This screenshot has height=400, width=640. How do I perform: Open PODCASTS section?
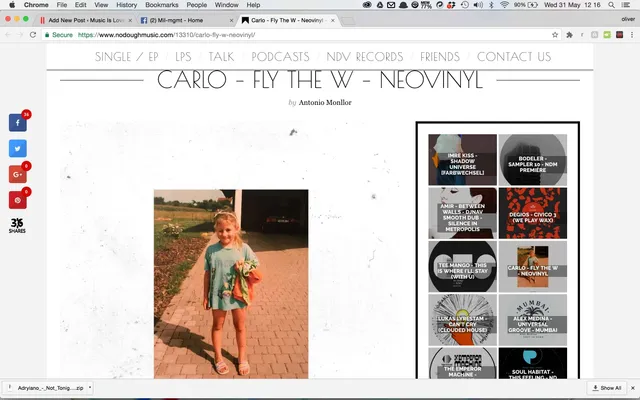click(x=280, y=57)
